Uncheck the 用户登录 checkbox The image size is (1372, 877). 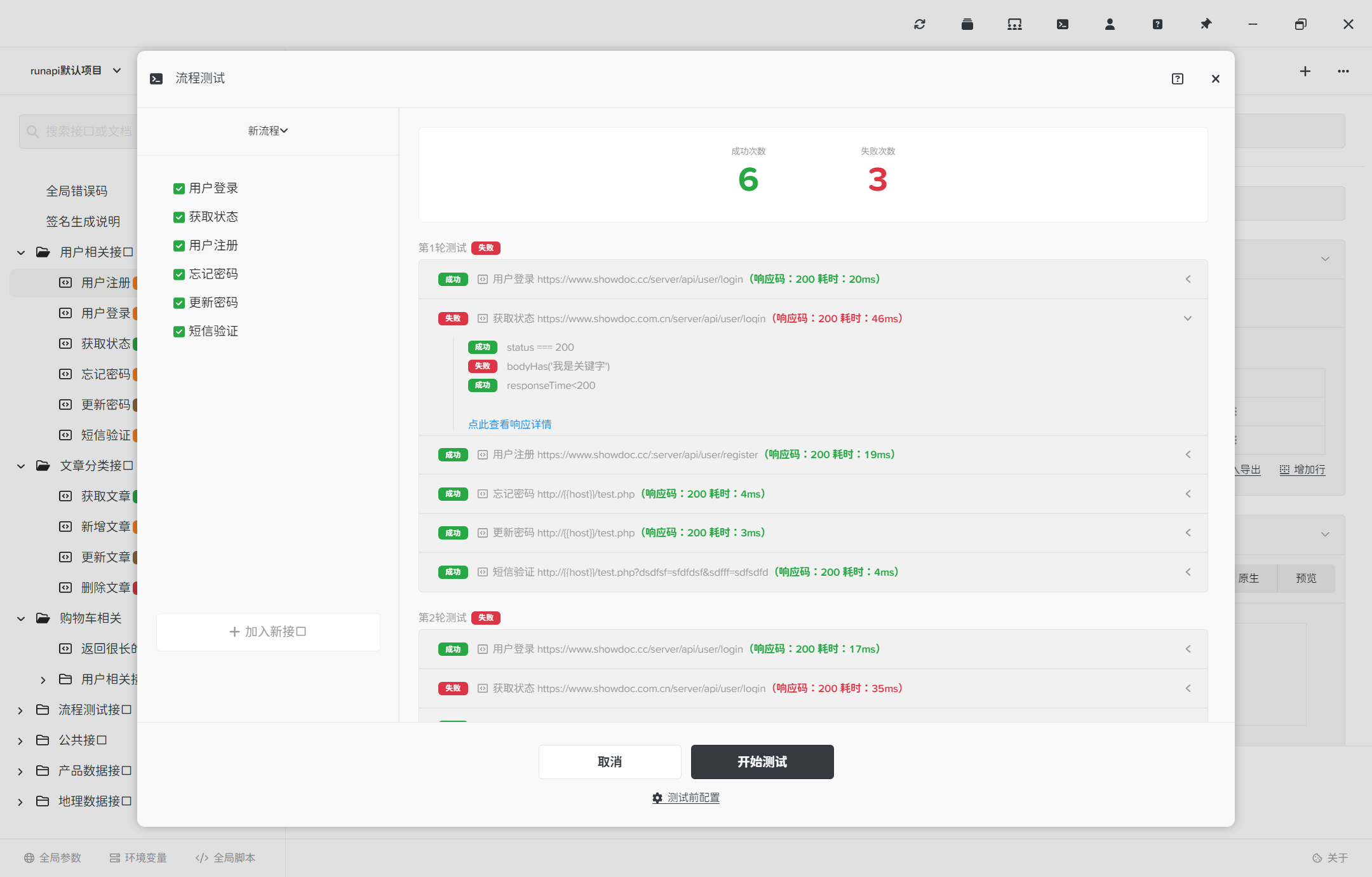(178, 188)
